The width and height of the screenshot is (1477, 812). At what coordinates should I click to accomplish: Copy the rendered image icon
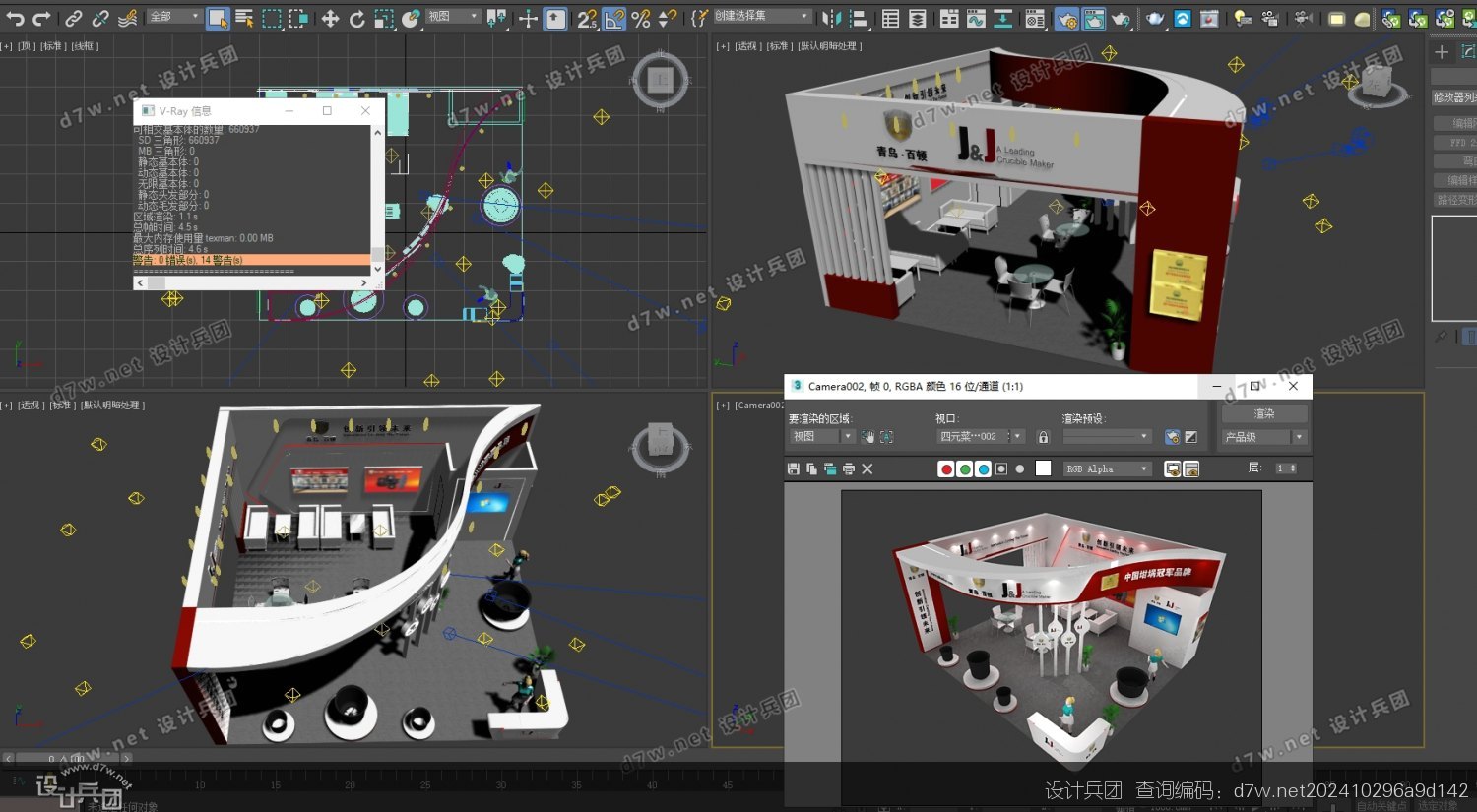click(x=811, y=468)
